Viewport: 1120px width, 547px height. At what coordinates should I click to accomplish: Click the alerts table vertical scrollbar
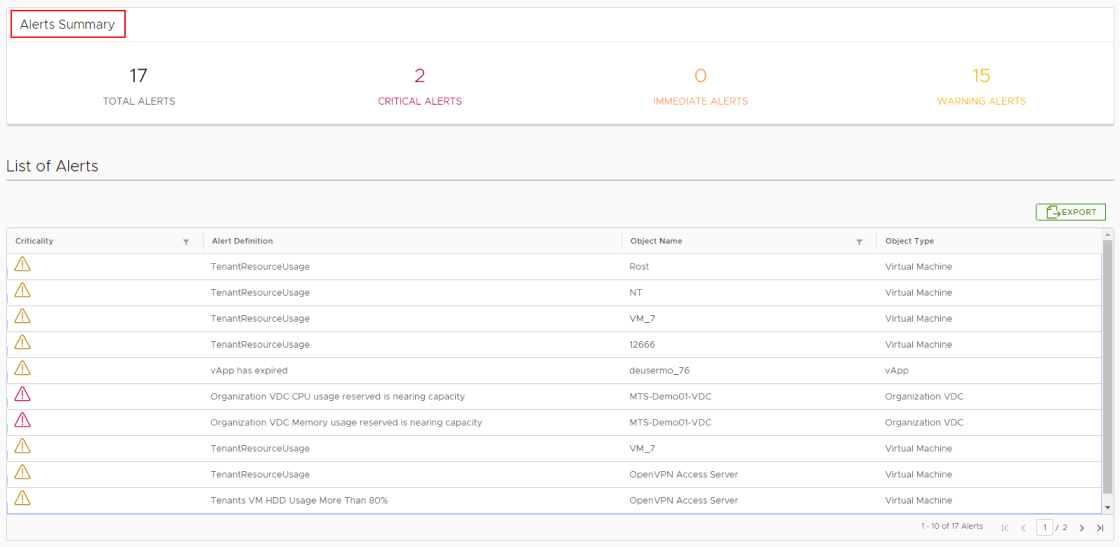coord(1106,370)
